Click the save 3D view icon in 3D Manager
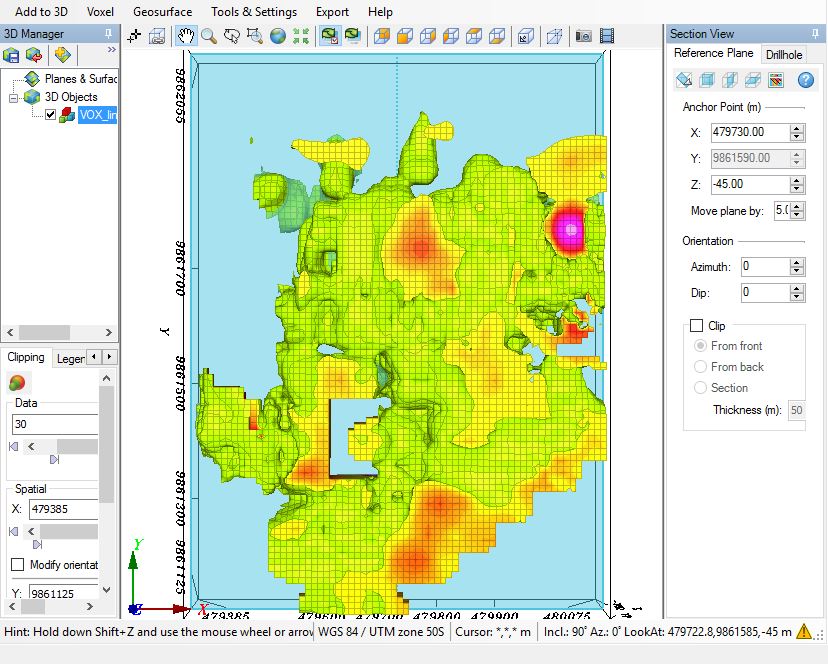Viewport: 828px width, 664px height. pyautogui.click(x=13, y=54)
